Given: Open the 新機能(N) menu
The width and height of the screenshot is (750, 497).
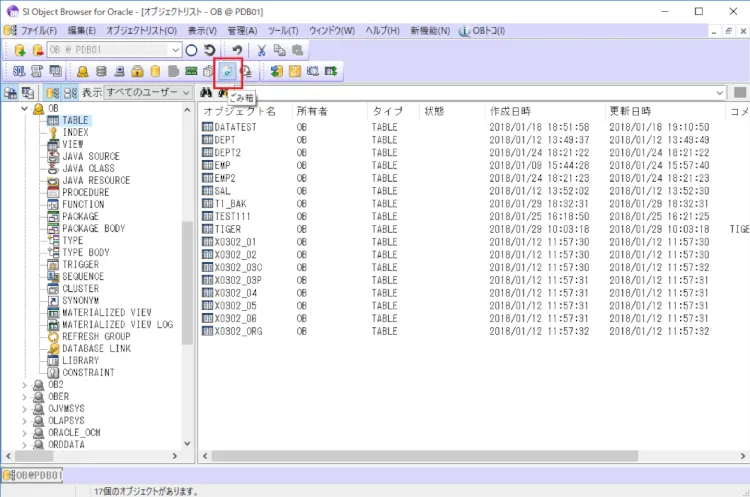Looking at the screenshot, I should point(430,31).
